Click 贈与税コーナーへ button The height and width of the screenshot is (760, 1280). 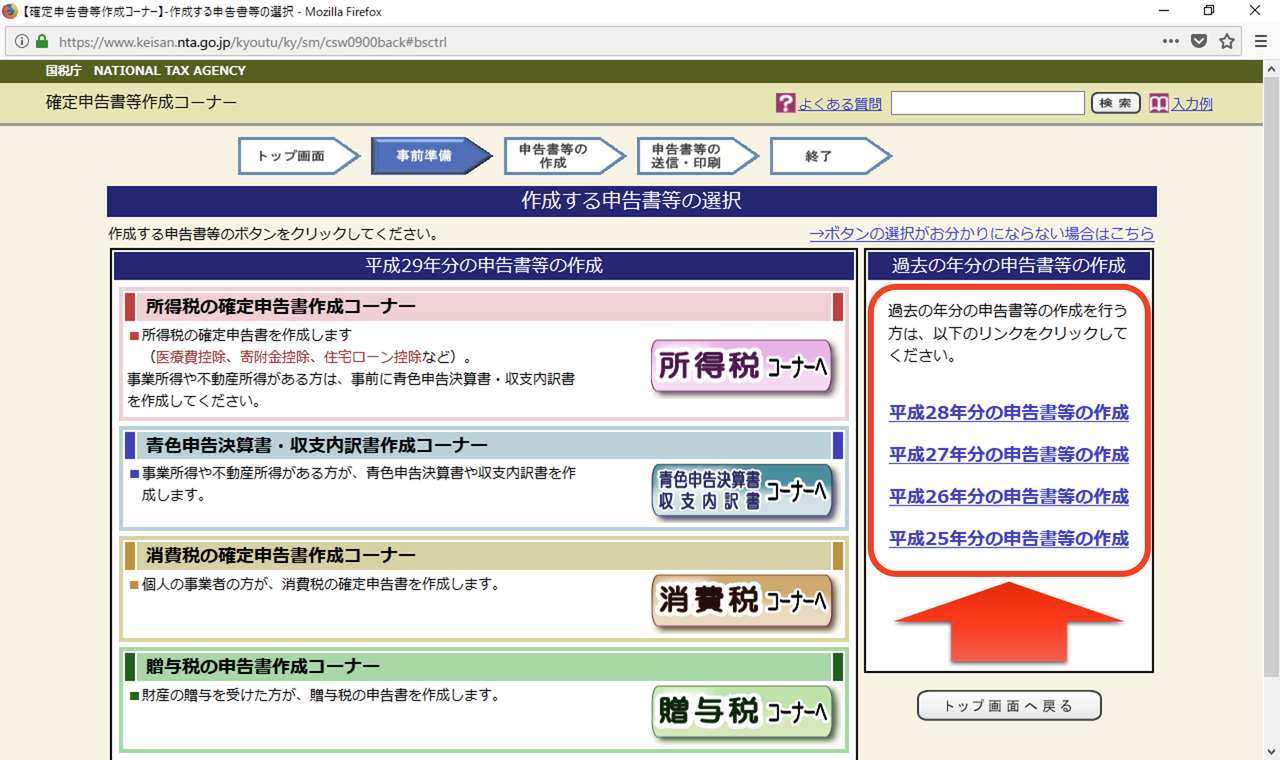click(742, 712)
